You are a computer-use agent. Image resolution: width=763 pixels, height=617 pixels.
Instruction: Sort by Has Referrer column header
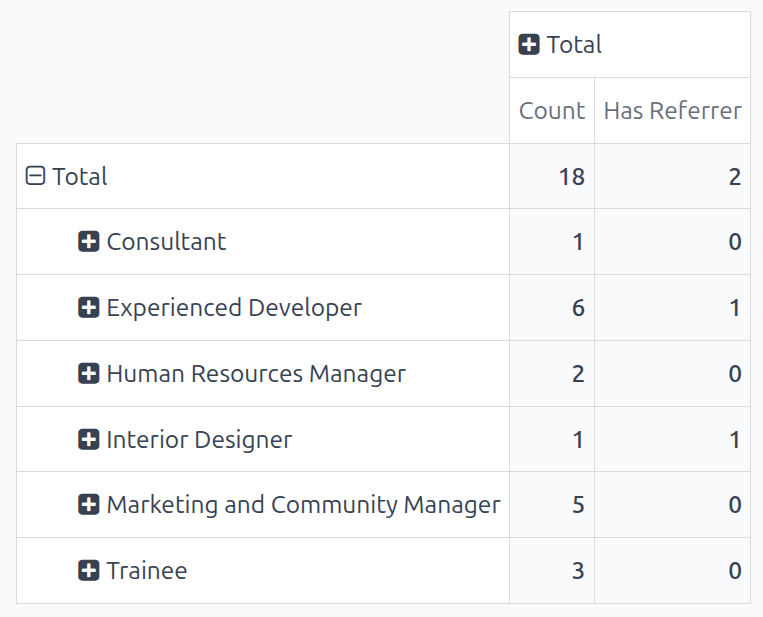pos(672,111)
